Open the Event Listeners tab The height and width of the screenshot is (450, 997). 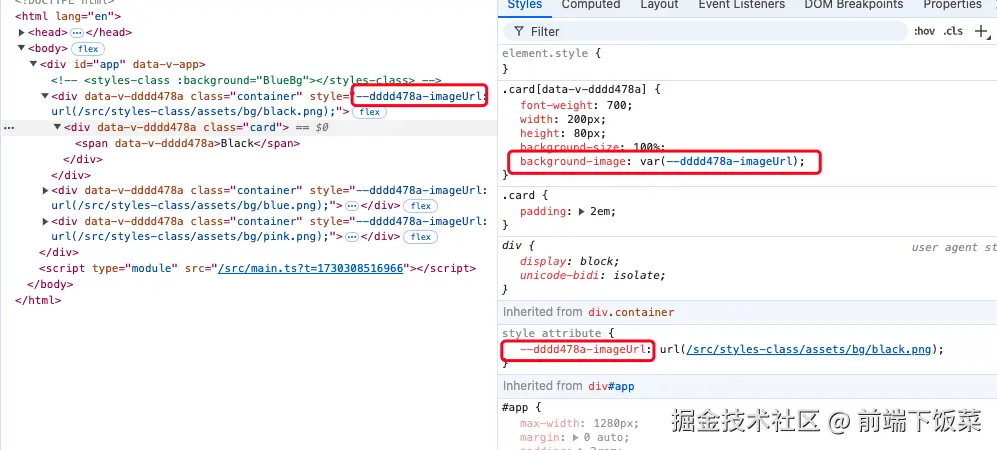(x=739, y=5)
